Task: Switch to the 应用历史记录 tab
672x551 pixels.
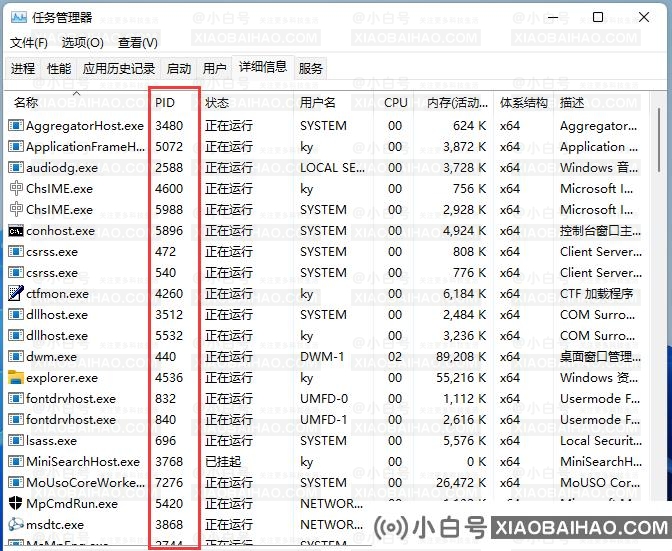Action: click(119, 69)
